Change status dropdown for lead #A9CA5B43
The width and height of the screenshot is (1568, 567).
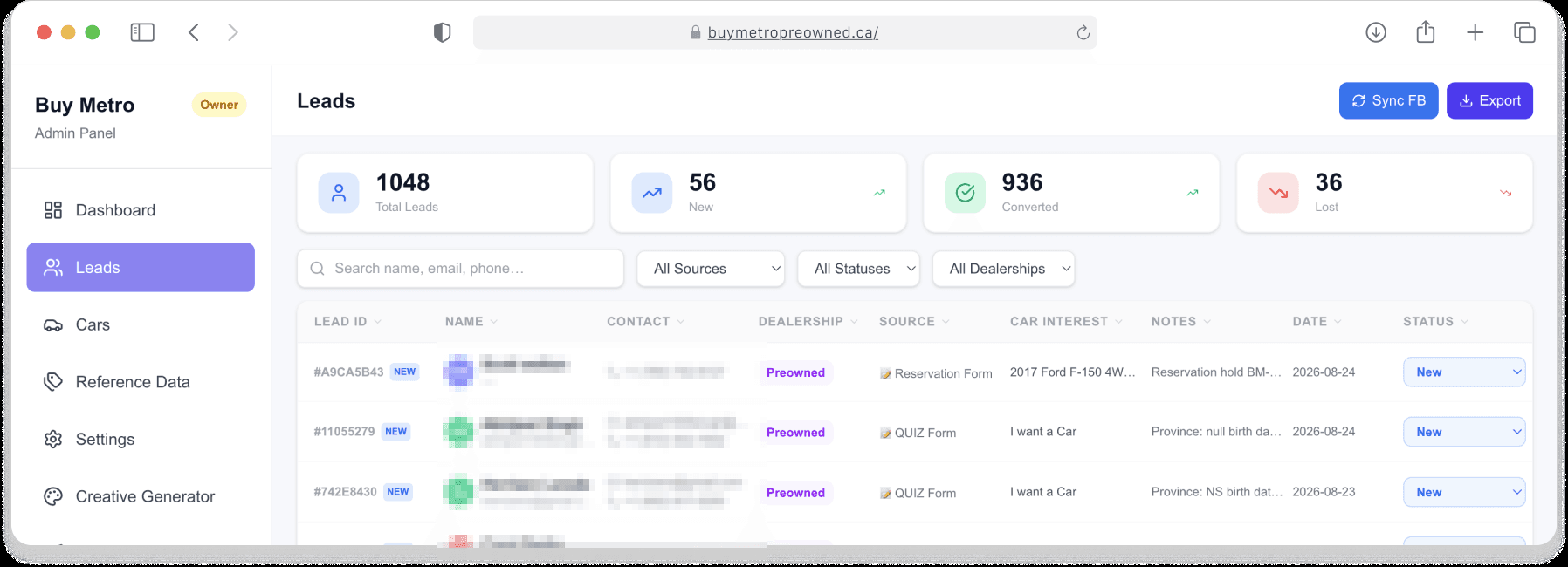pyautogui.click(x=1464, y=372)
